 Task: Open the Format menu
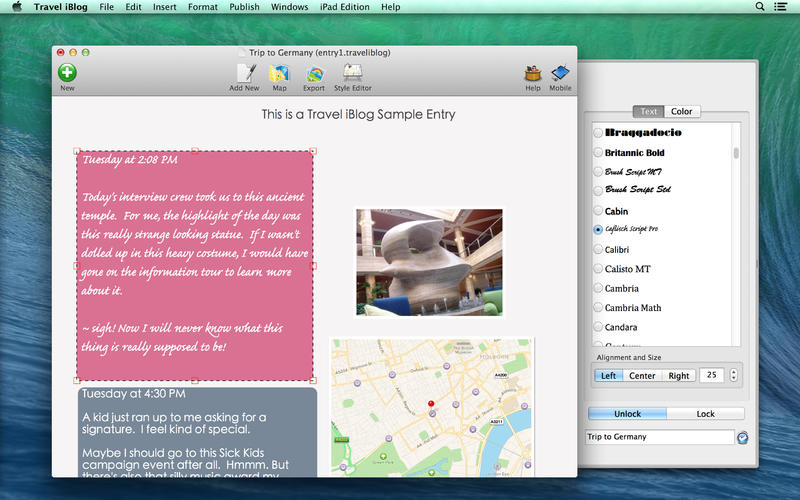coord(203,7)
